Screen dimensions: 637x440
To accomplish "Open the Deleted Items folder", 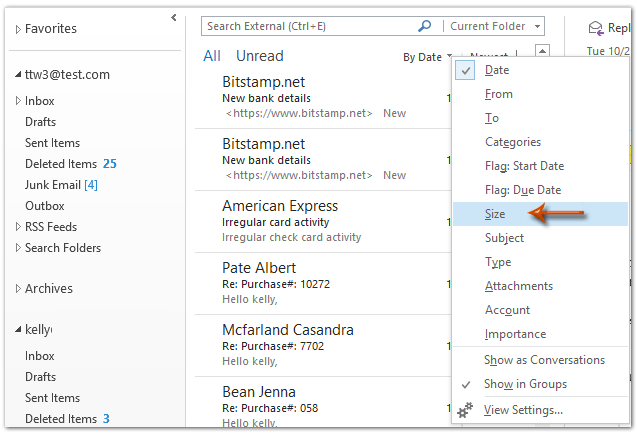I will [x=60, y=164].
